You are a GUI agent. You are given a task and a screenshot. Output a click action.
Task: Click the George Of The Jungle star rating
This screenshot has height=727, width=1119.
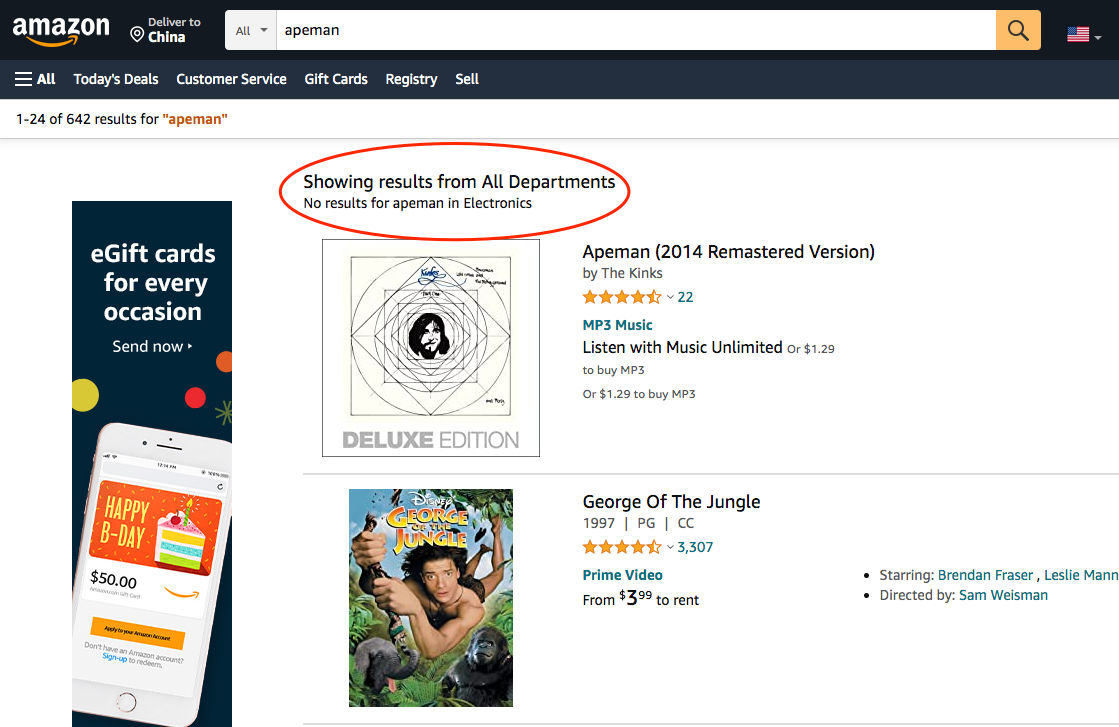[621, 547]
